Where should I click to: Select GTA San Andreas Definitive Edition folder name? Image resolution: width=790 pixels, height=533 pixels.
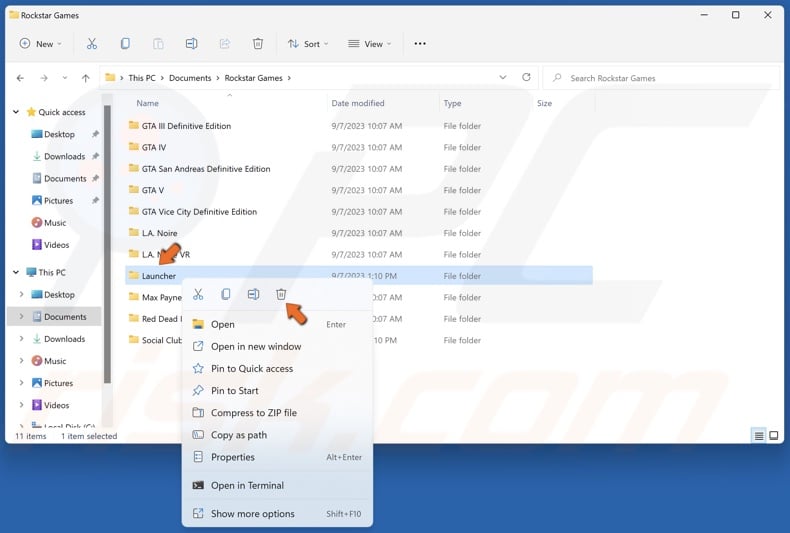click(x=206, y=169)
